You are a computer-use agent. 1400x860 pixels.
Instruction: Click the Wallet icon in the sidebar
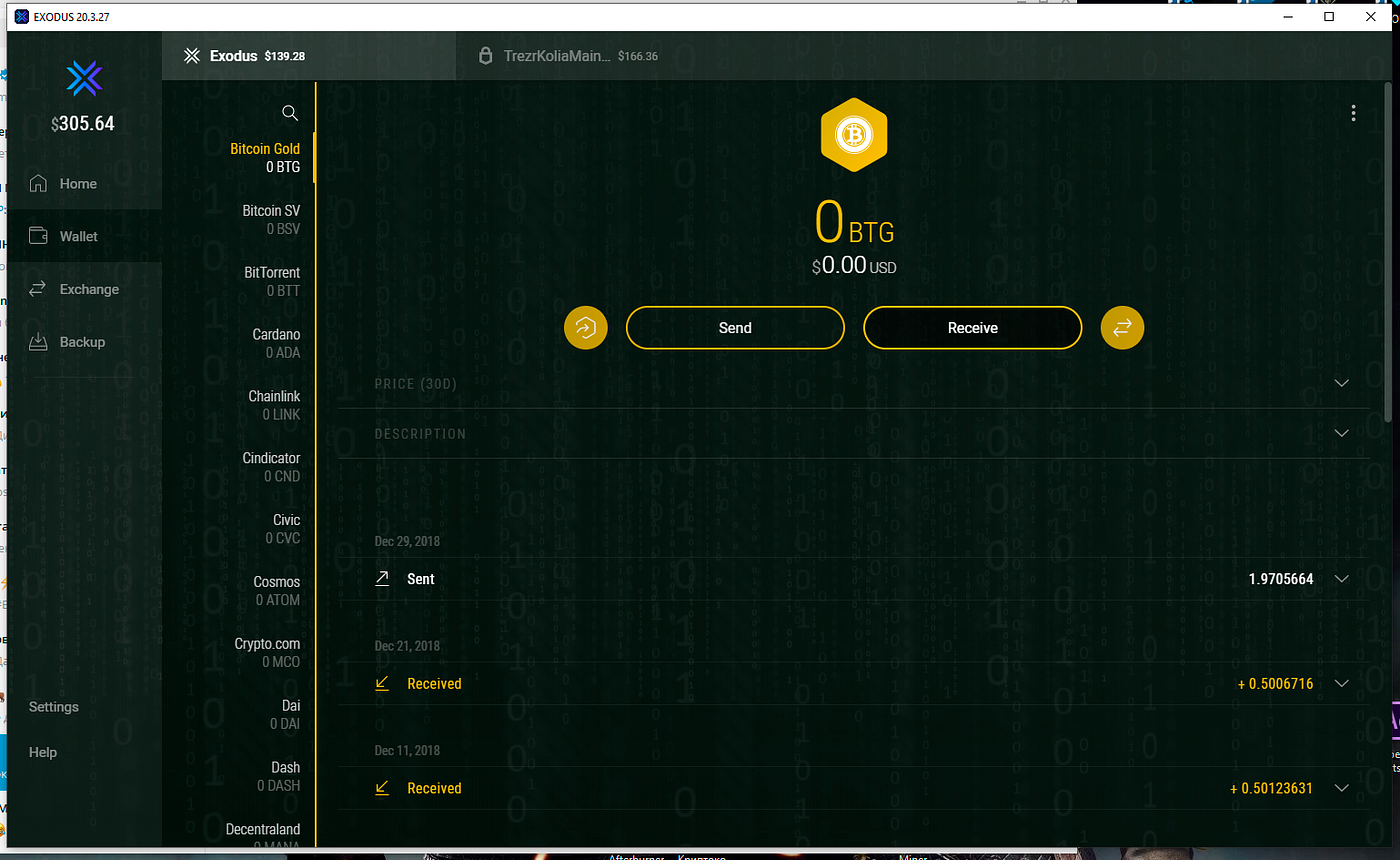pos(39,237)
